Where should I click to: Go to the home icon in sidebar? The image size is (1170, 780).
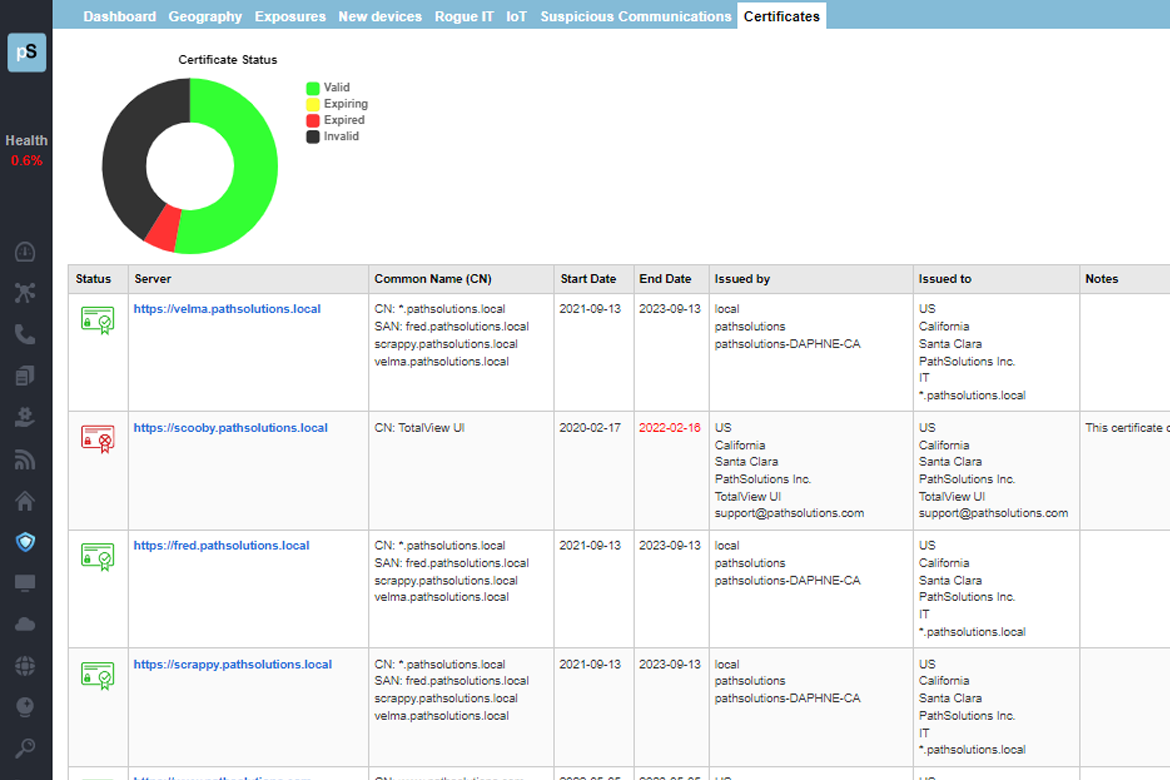25,500
